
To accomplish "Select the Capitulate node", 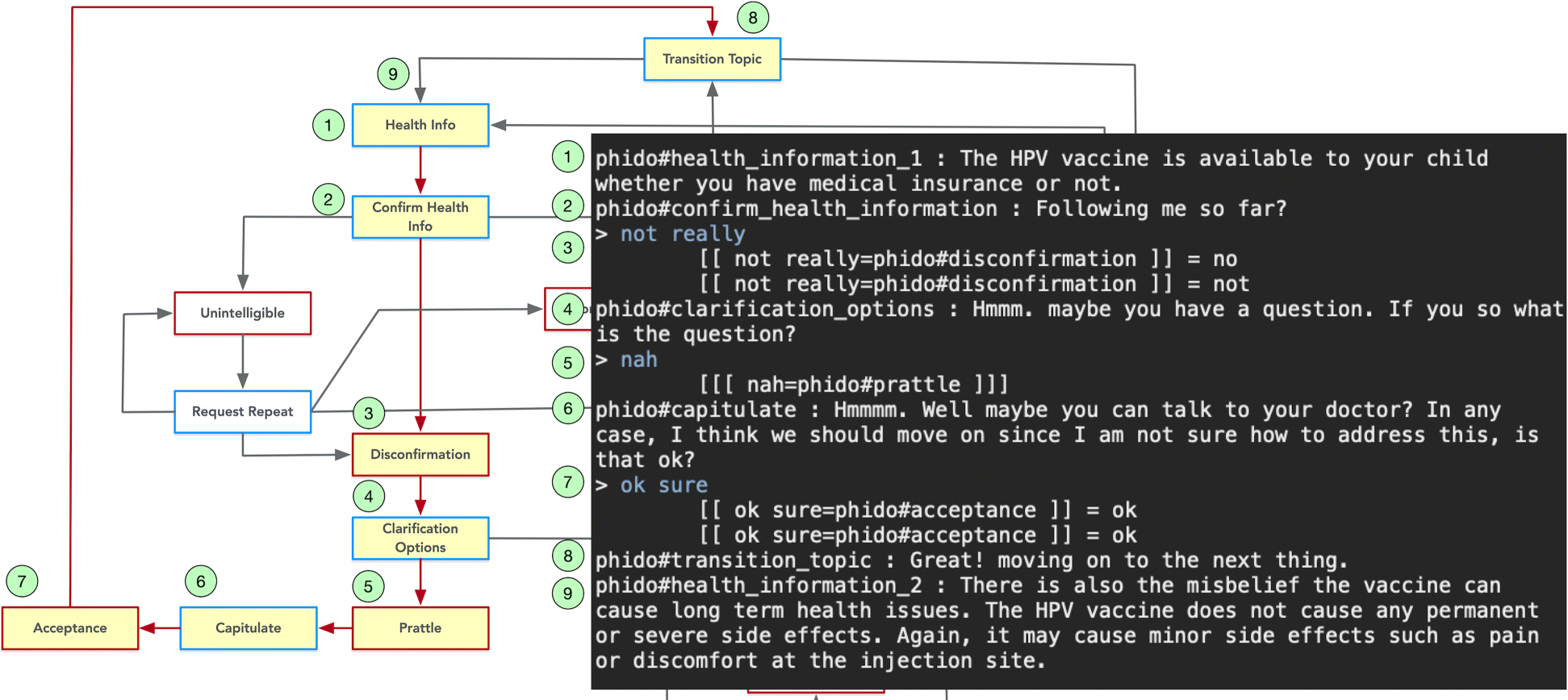I will click(249, 627).
